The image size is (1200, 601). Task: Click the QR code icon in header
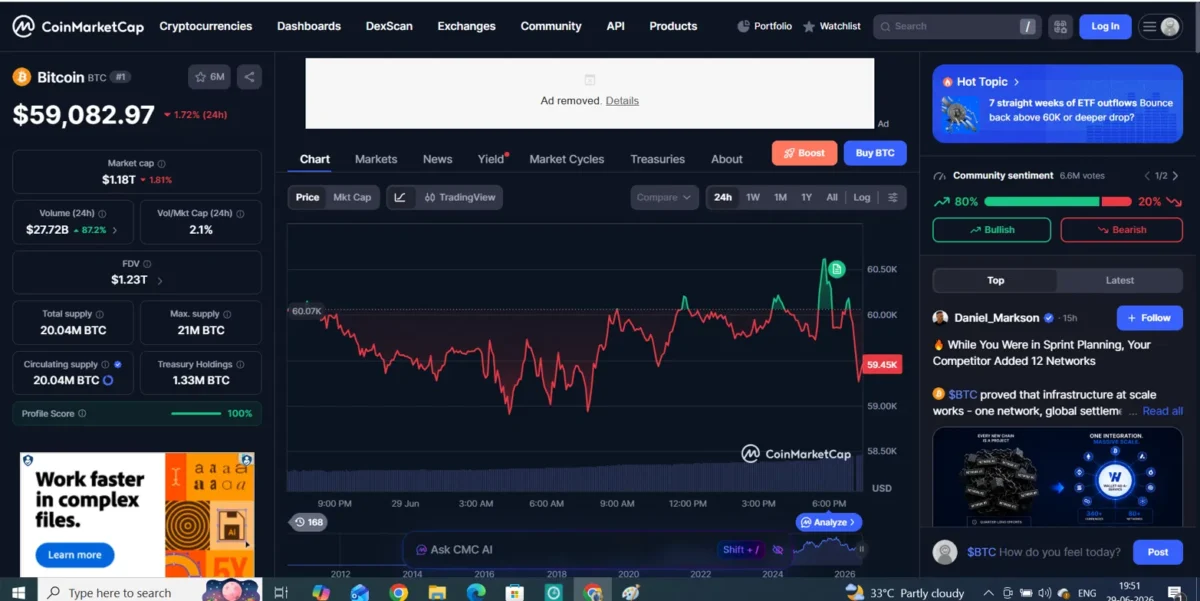click(1060, 27)
